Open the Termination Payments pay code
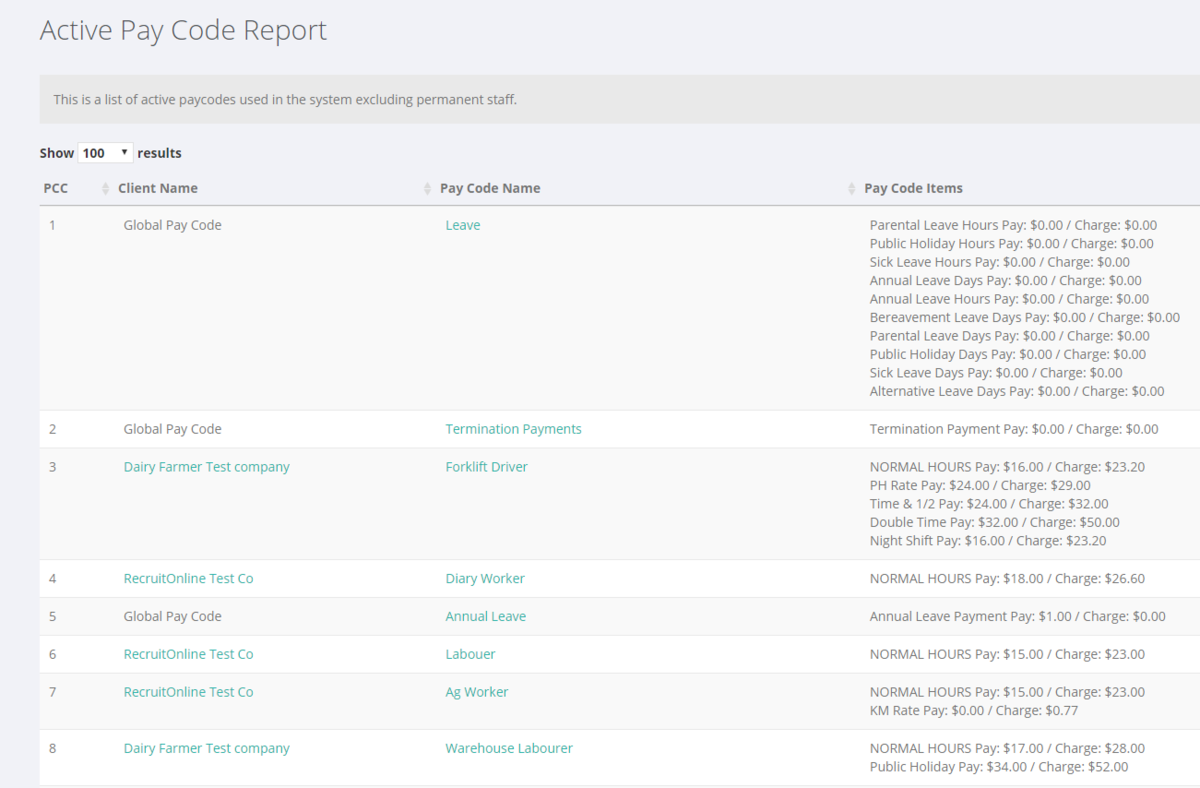Viewport: 1200px width, 788px height. (x=513, y=428)
